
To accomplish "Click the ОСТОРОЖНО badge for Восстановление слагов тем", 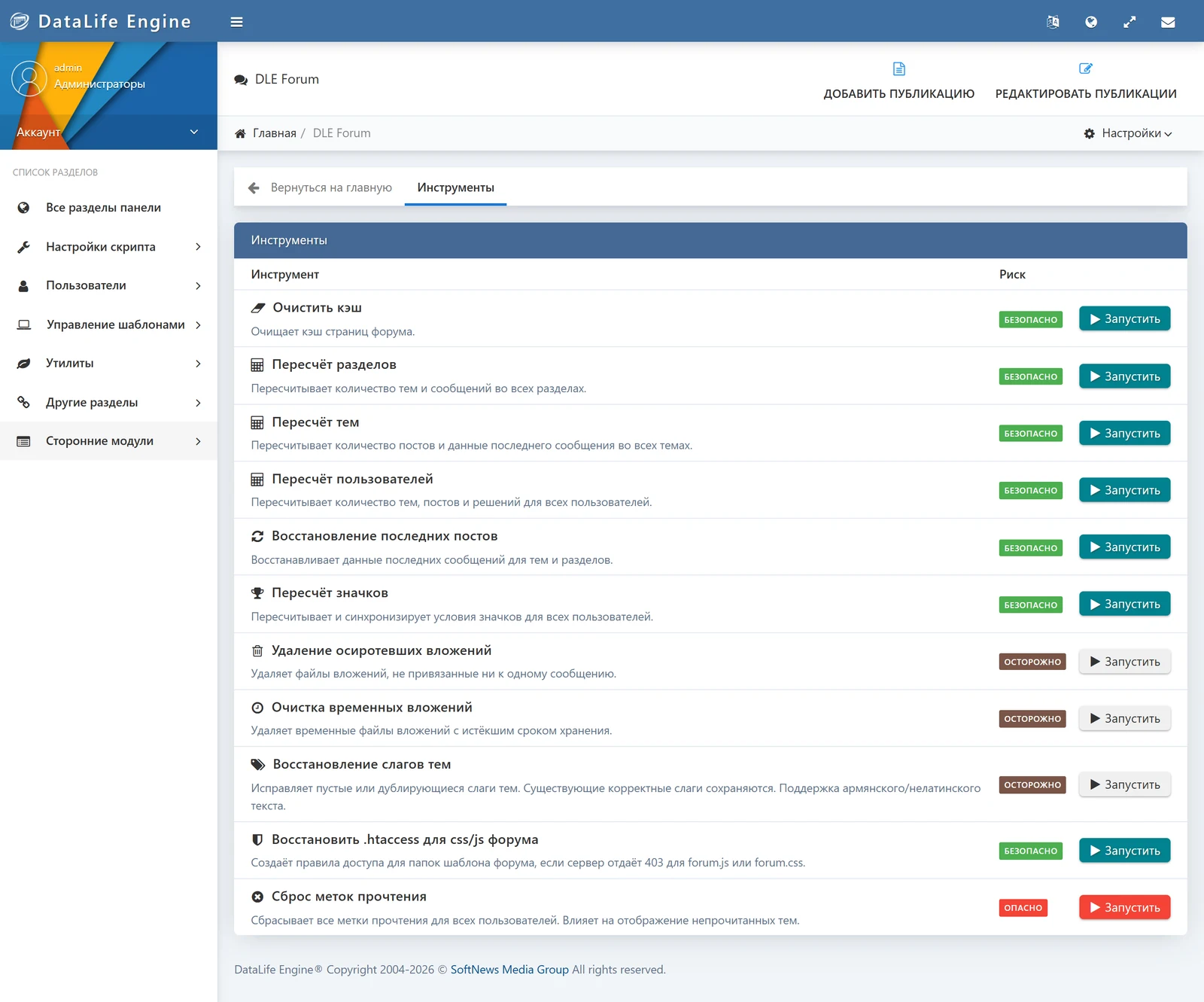I will (x=1032, y=784).
